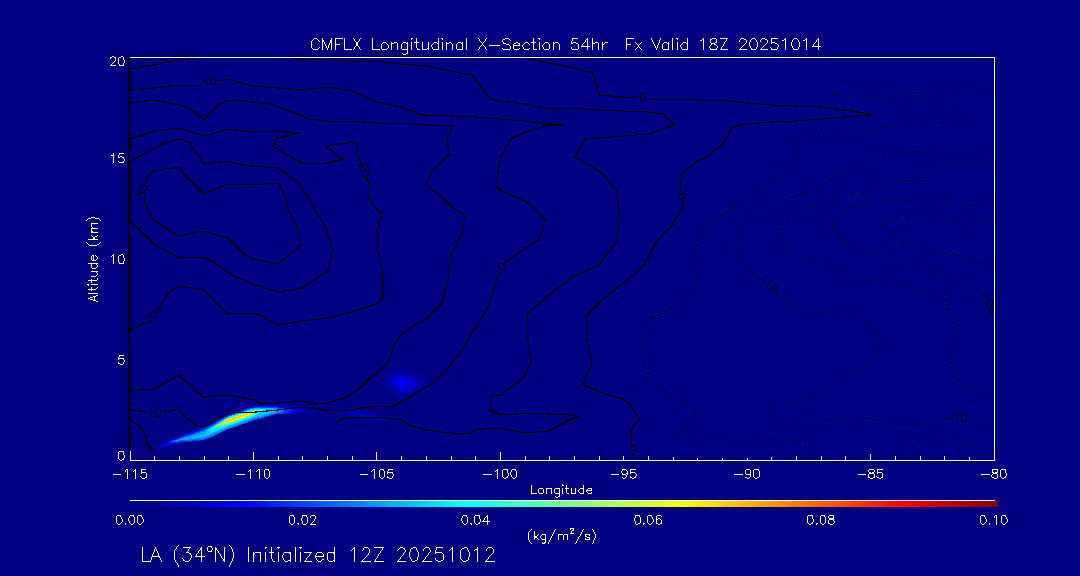
Task: Click longitude tick label -85
Action: (871, 474)
